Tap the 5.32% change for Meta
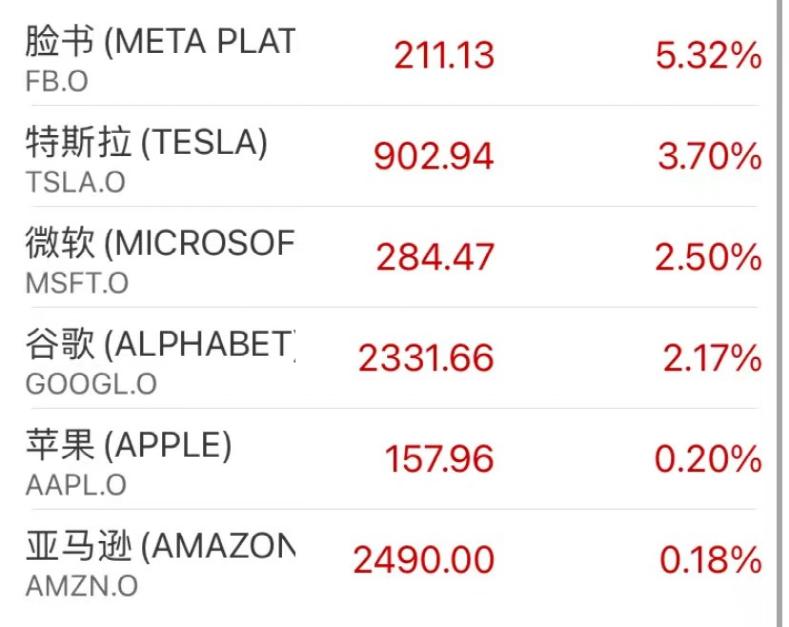The width and height of the screenshot is (789, 627). point(708,56)
